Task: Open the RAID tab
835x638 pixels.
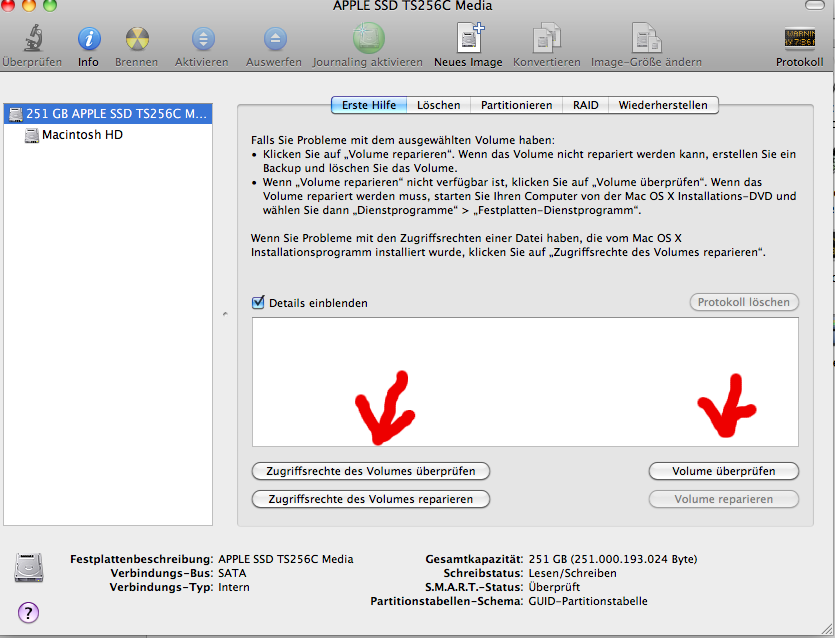Action: coord(585,105)
